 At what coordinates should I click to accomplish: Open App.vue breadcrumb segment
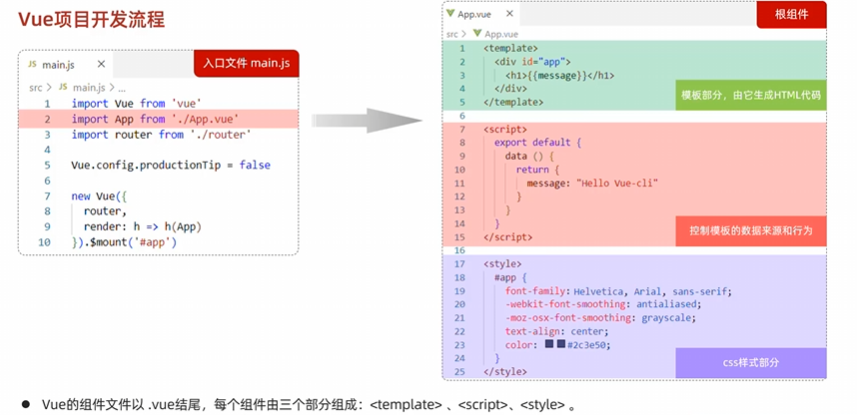click(x=501, y=34)
